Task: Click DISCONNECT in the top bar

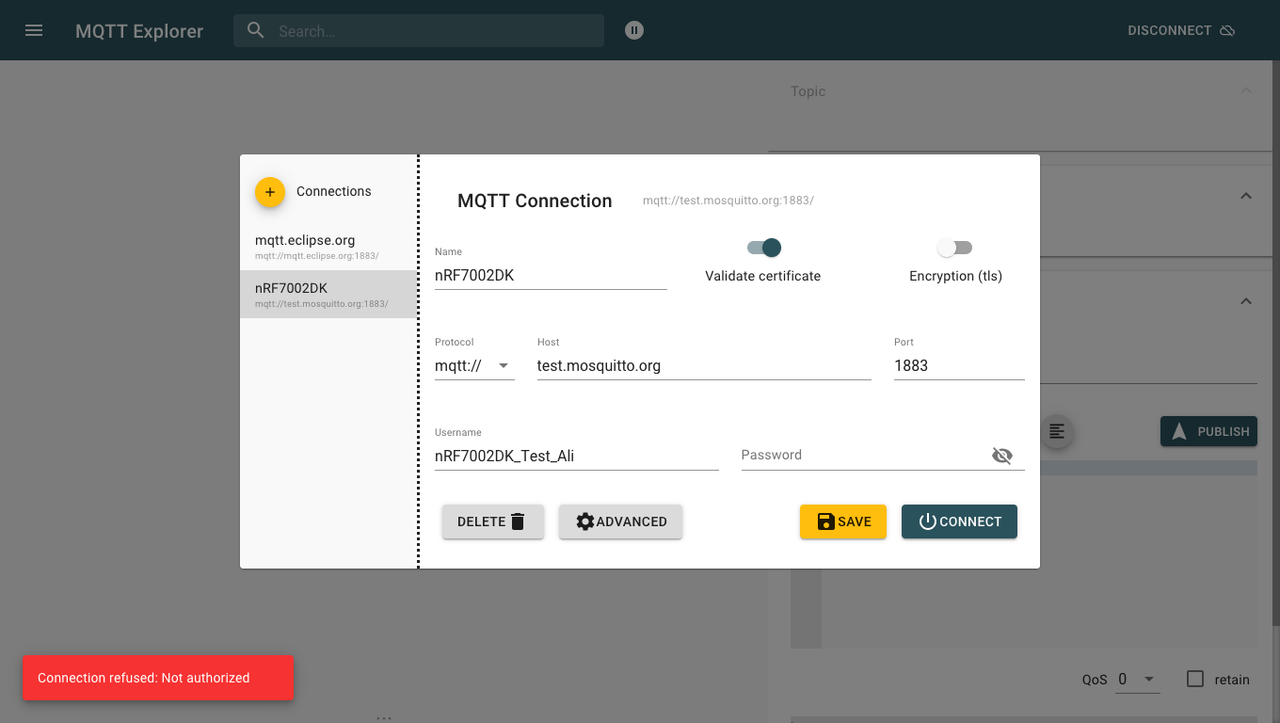Action: (1181, 30)
